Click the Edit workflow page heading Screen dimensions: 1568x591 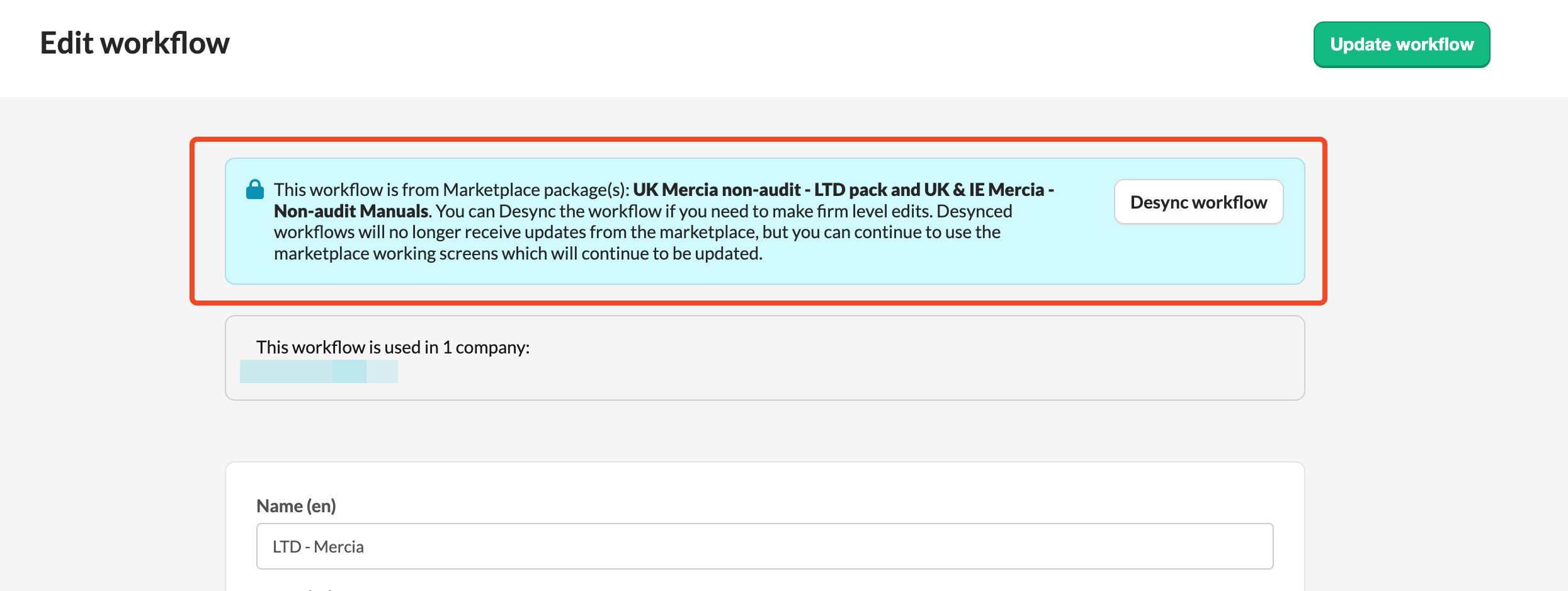[x=135, y=43]
